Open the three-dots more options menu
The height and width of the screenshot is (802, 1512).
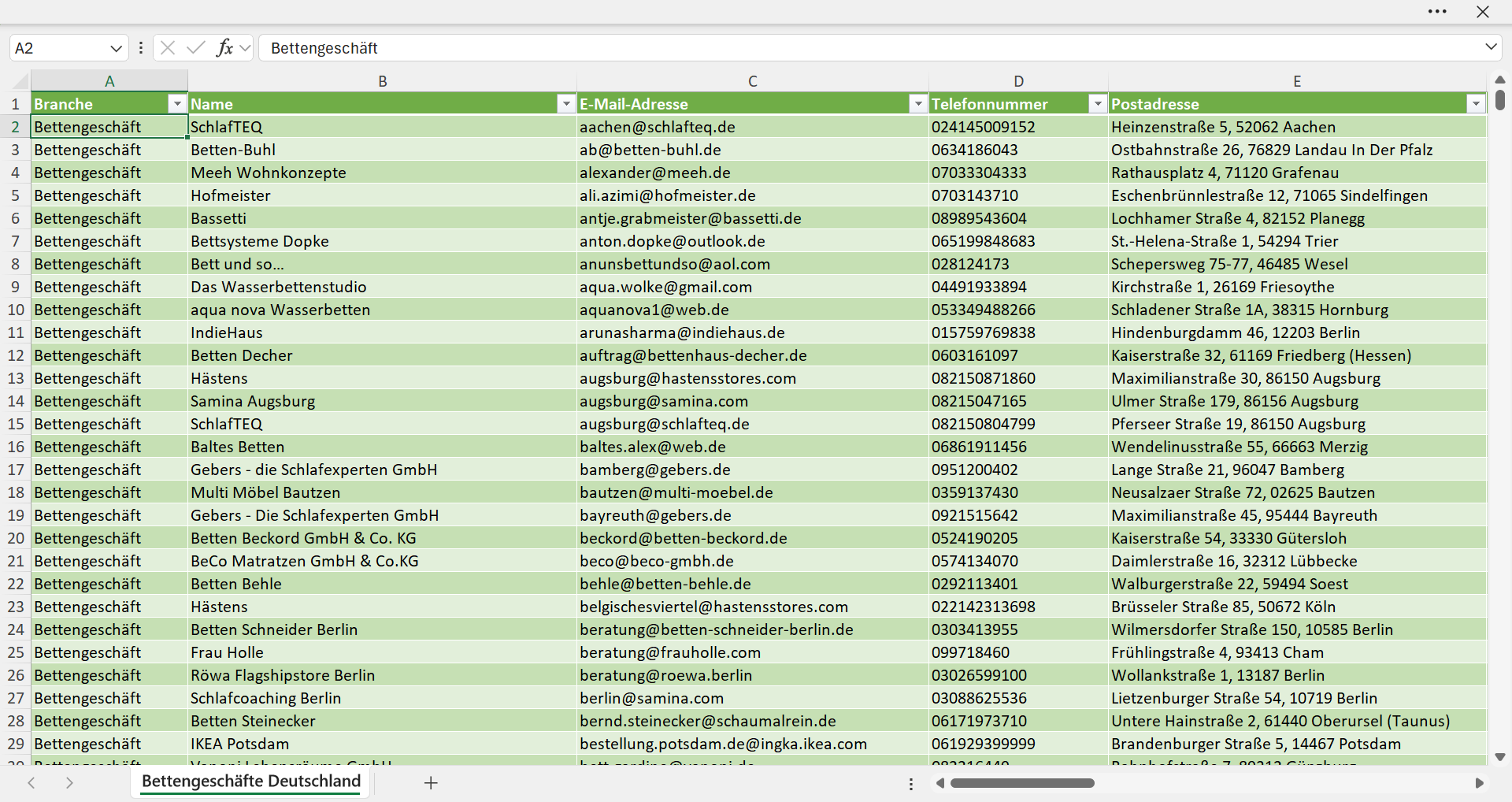coord(1437,12)
